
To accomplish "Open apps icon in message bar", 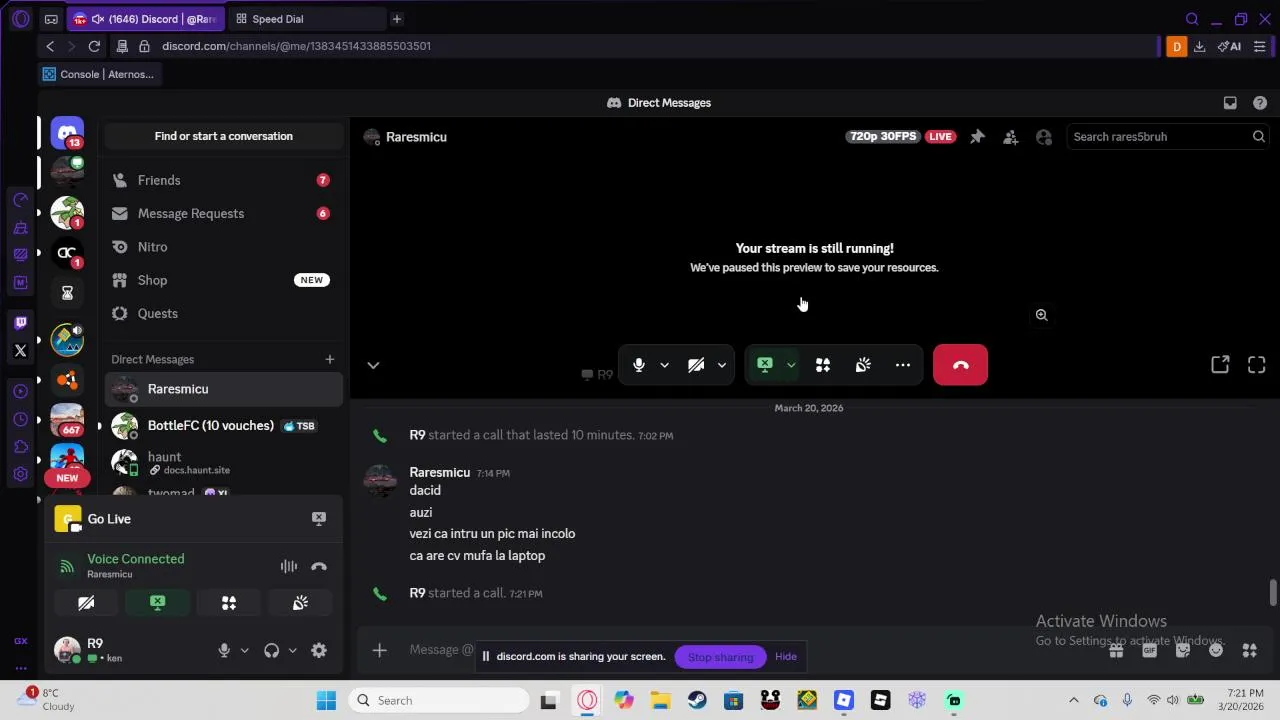I will [1249, 651].
